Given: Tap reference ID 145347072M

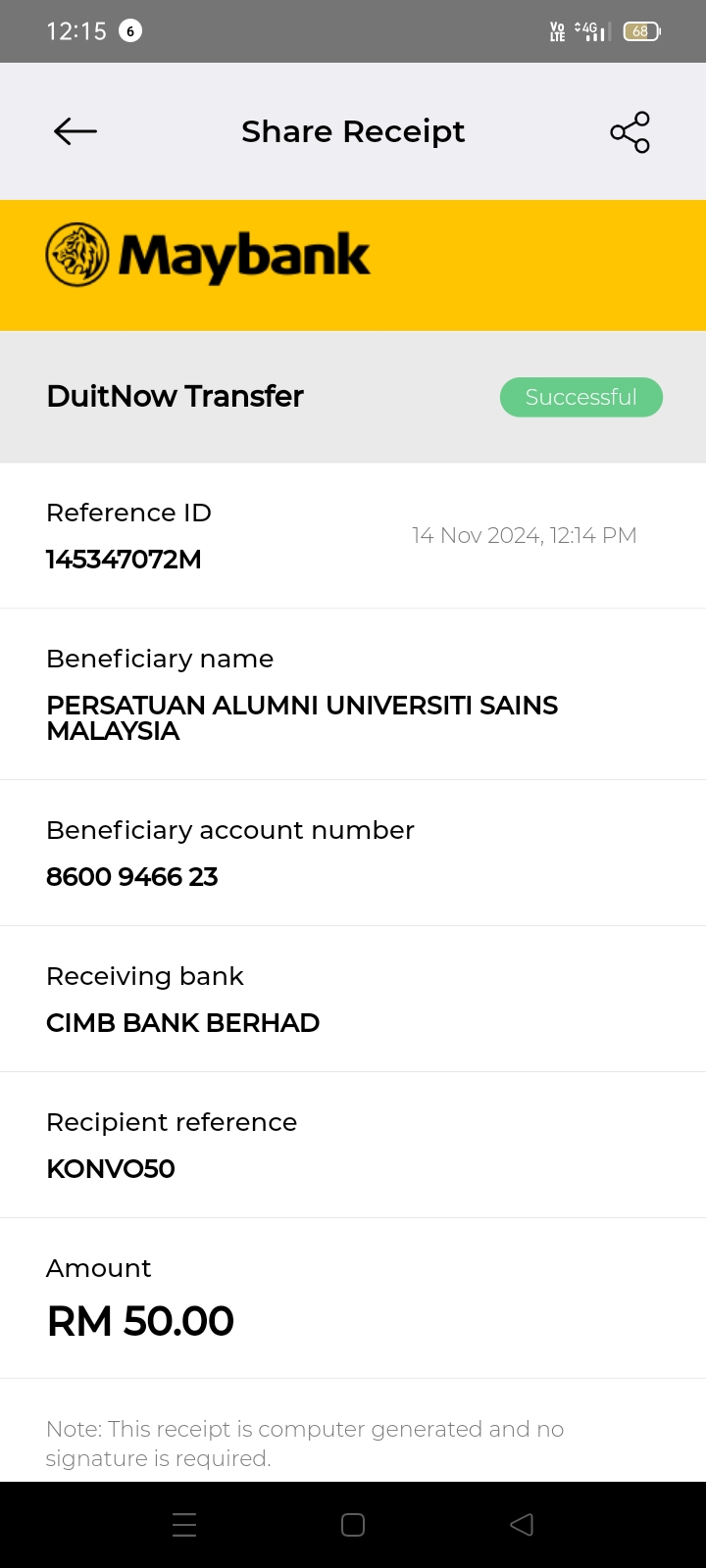Looking at the screenshot, I should 124,560.
